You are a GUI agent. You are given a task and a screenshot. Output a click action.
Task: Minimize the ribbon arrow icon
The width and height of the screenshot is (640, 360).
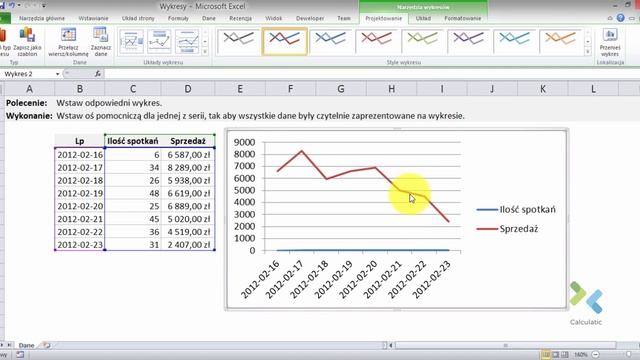(610, 18)
